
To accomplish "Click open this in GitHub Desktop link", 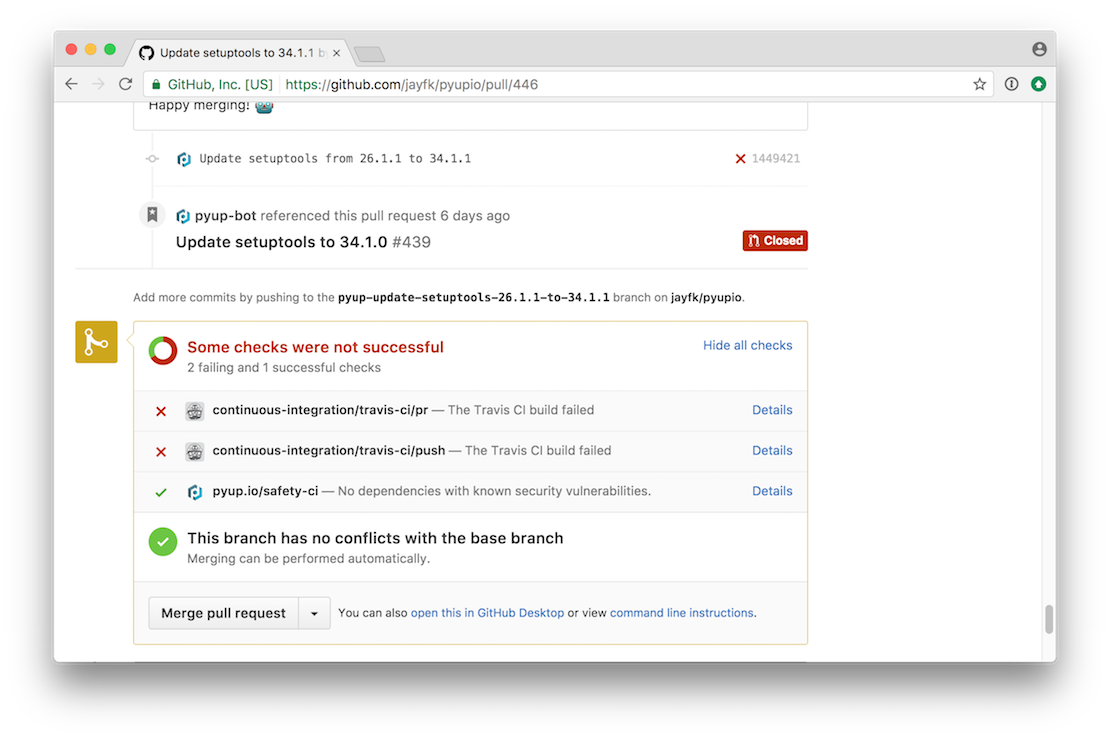I will coord(487,613).
